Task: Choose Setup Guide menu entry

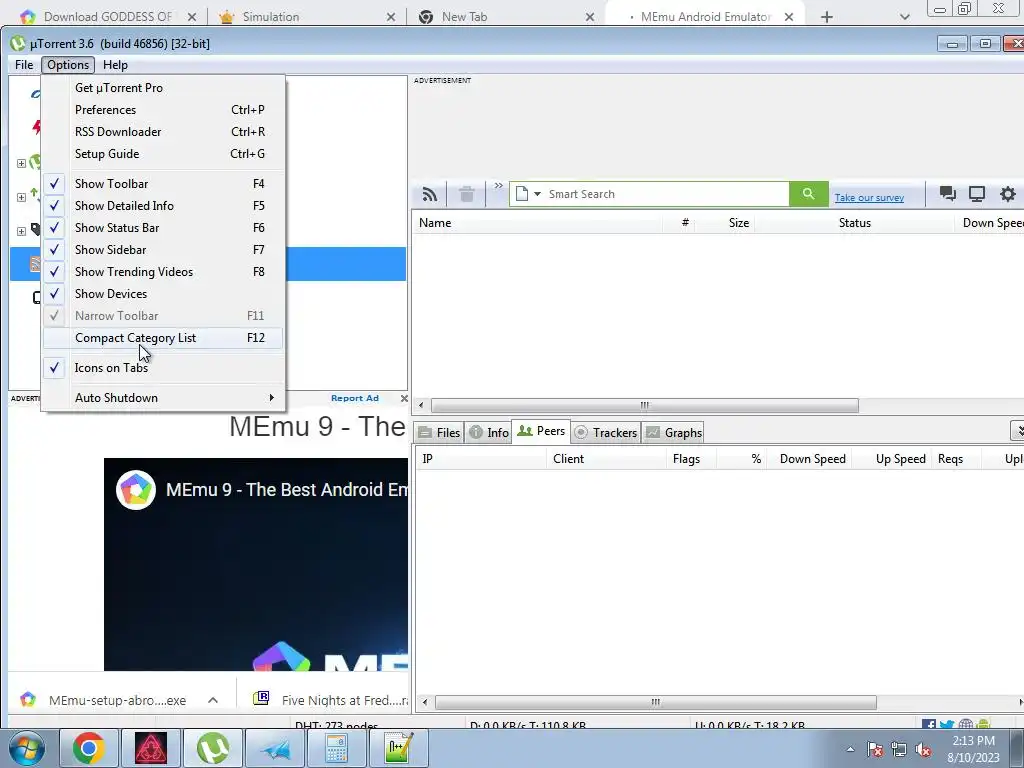Action: tap(163, 154)
